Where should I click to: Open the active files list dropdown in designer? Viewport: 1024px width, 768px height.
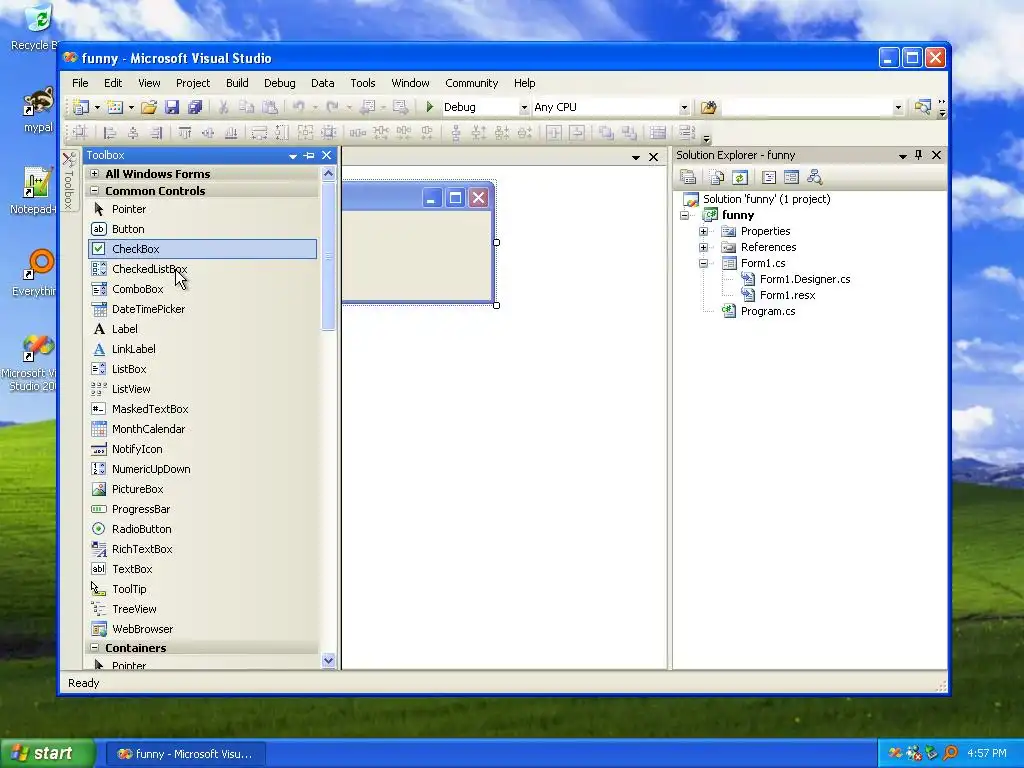pos(635,157)
